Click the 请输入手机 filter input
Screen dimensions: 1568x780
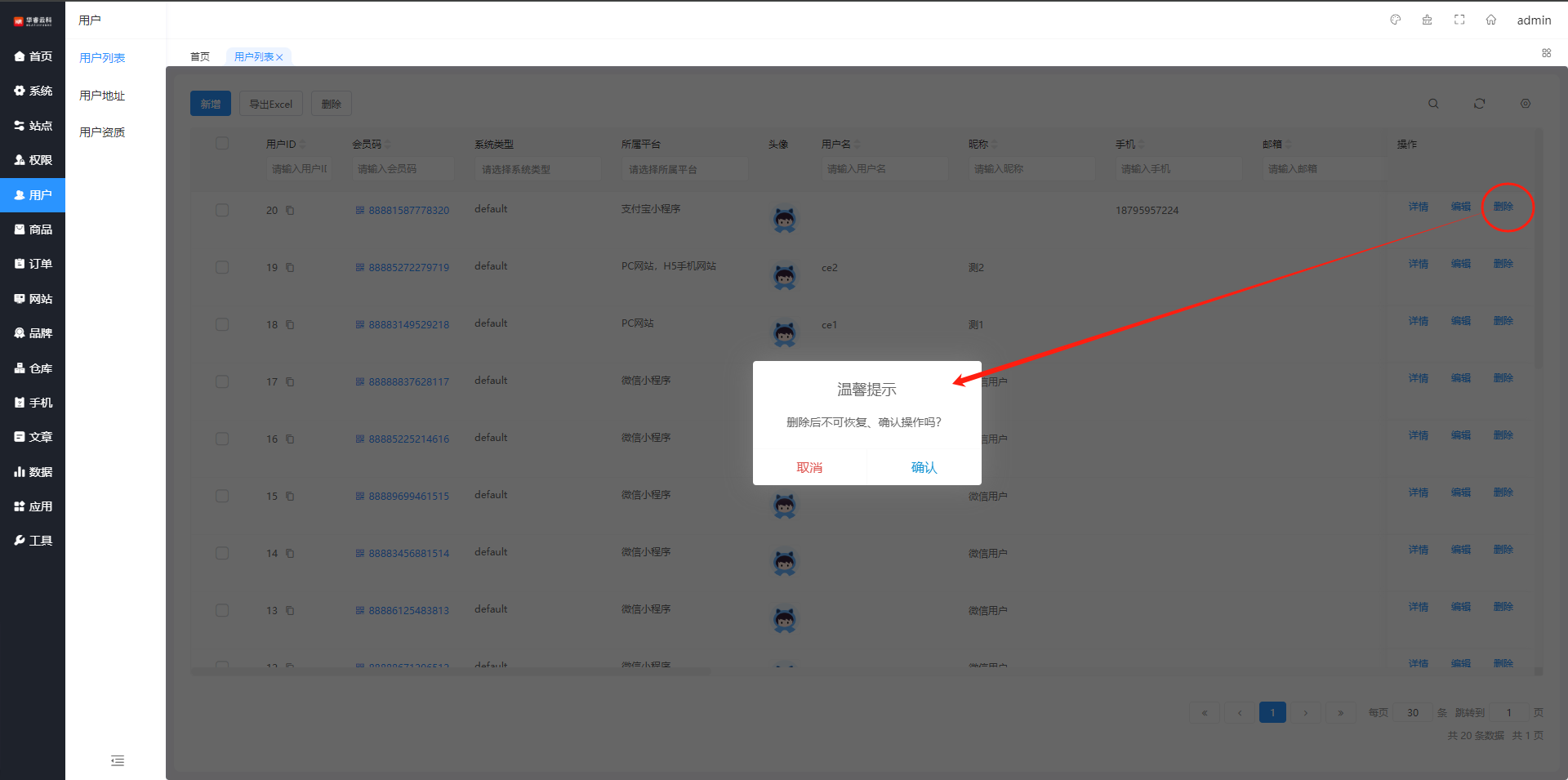[x=1178, y=169]
